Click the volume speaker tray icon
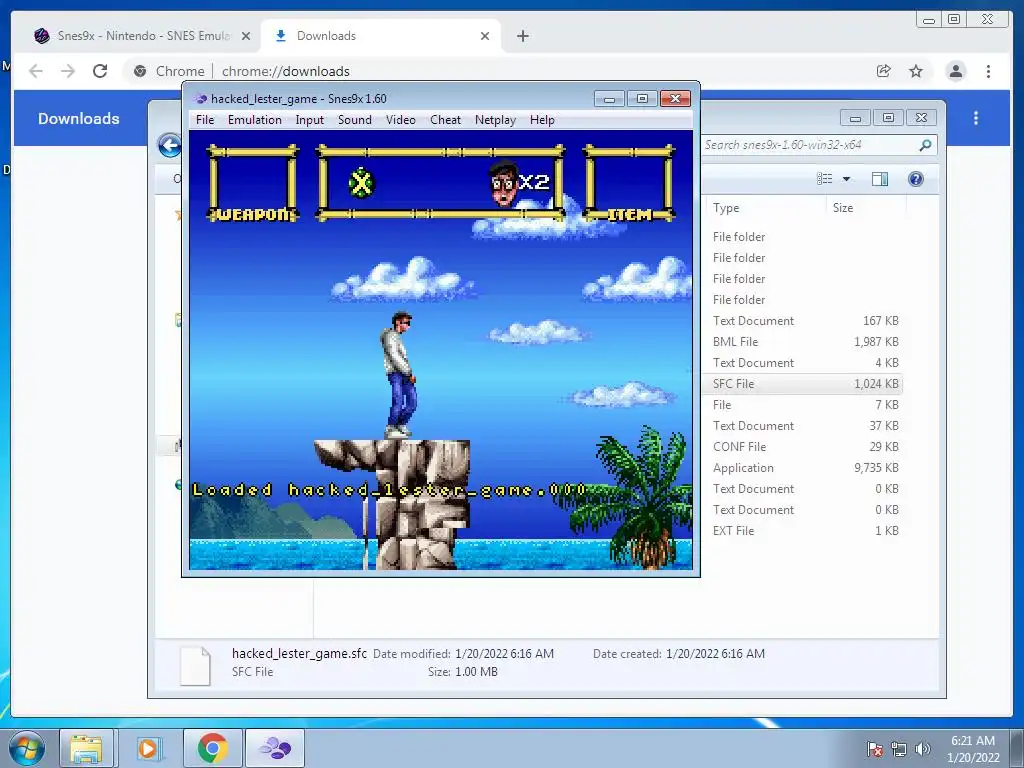This screenshot has height=768, width=1024. click(922, 749)
